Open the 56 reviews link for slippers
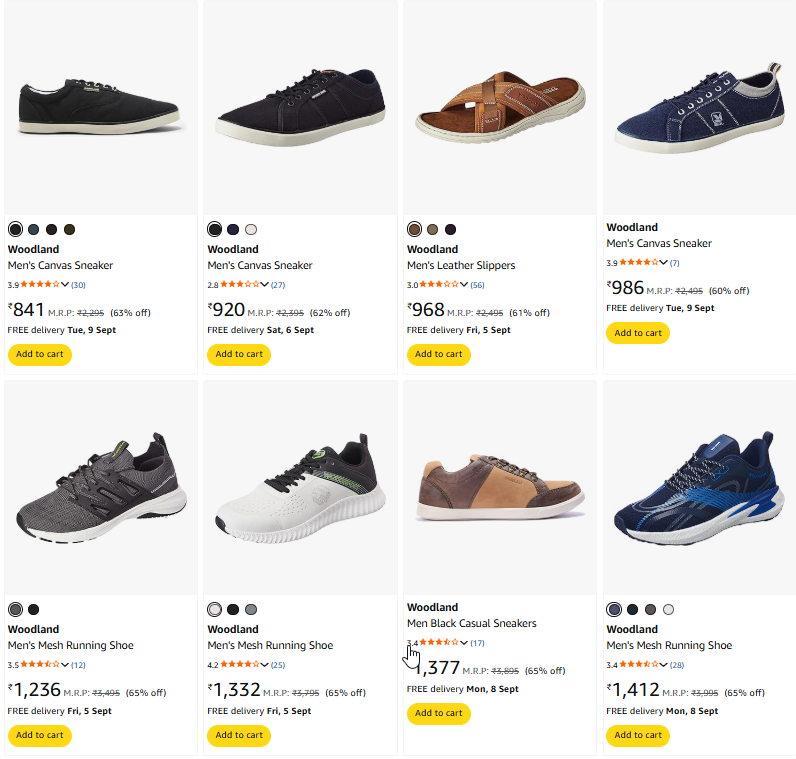 tap(478, 285)
